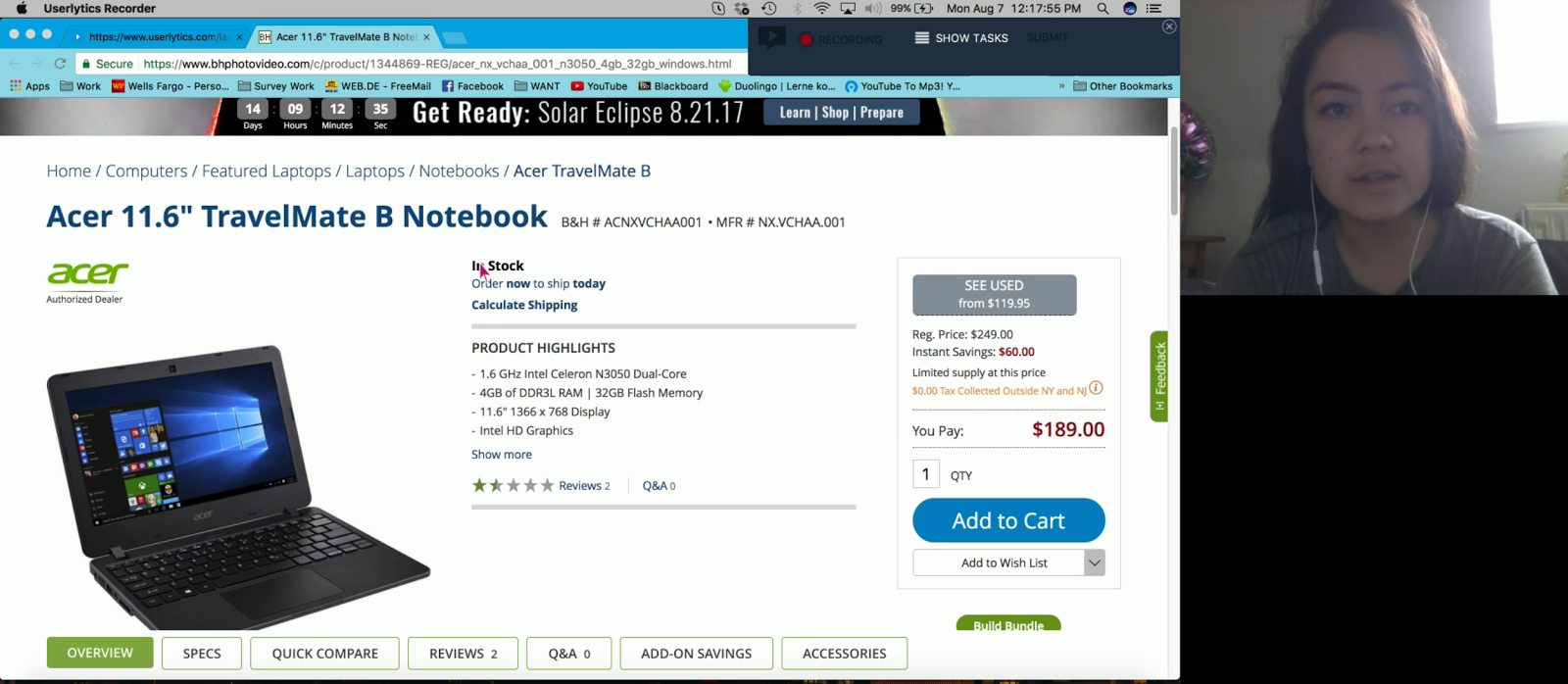Select the ACCESSORIES tab

[x=844, y=653]
